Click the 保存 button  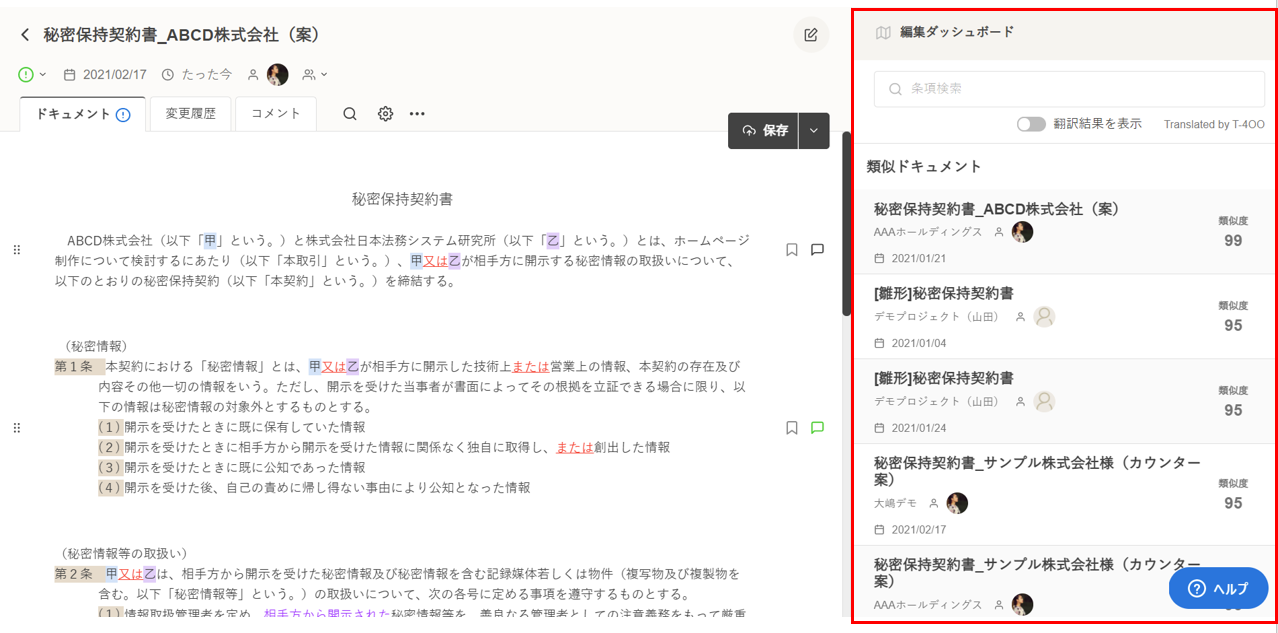pyautogui.click(x=764, y=131)
